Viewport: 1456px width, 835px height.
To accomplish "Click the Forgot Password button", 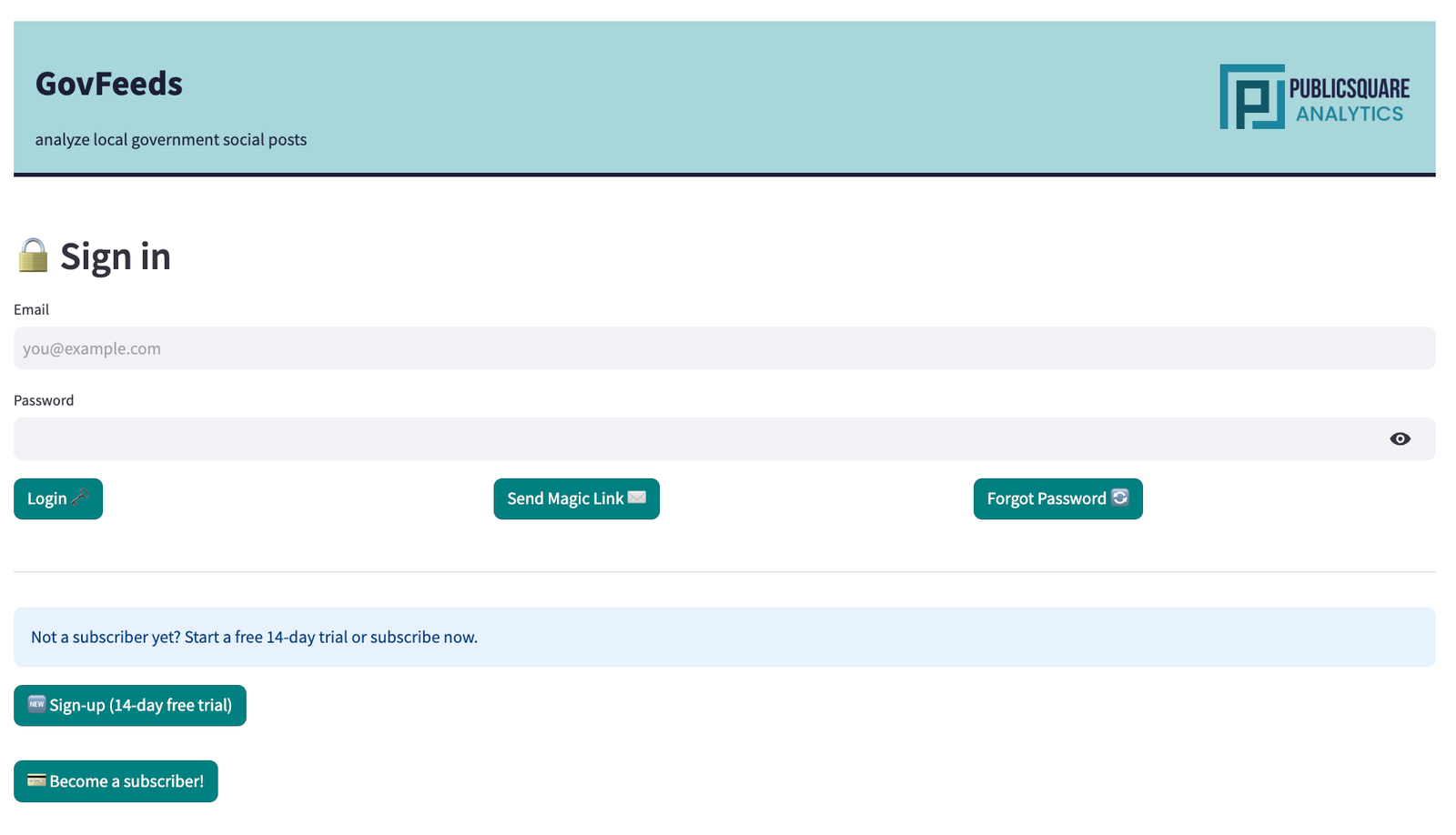I will click(1057, 498).
